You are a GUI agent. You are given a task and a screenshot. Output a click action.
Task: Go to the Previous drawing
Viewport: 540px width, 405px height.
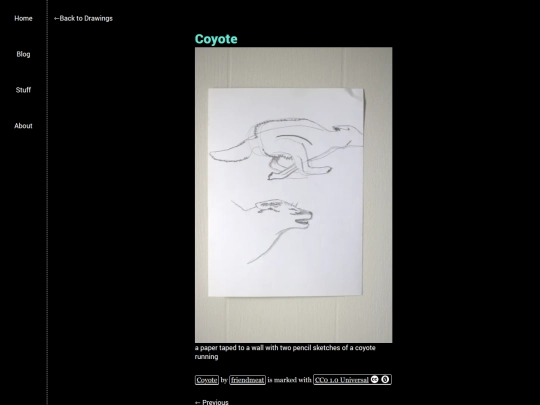[x=212, y=402]
